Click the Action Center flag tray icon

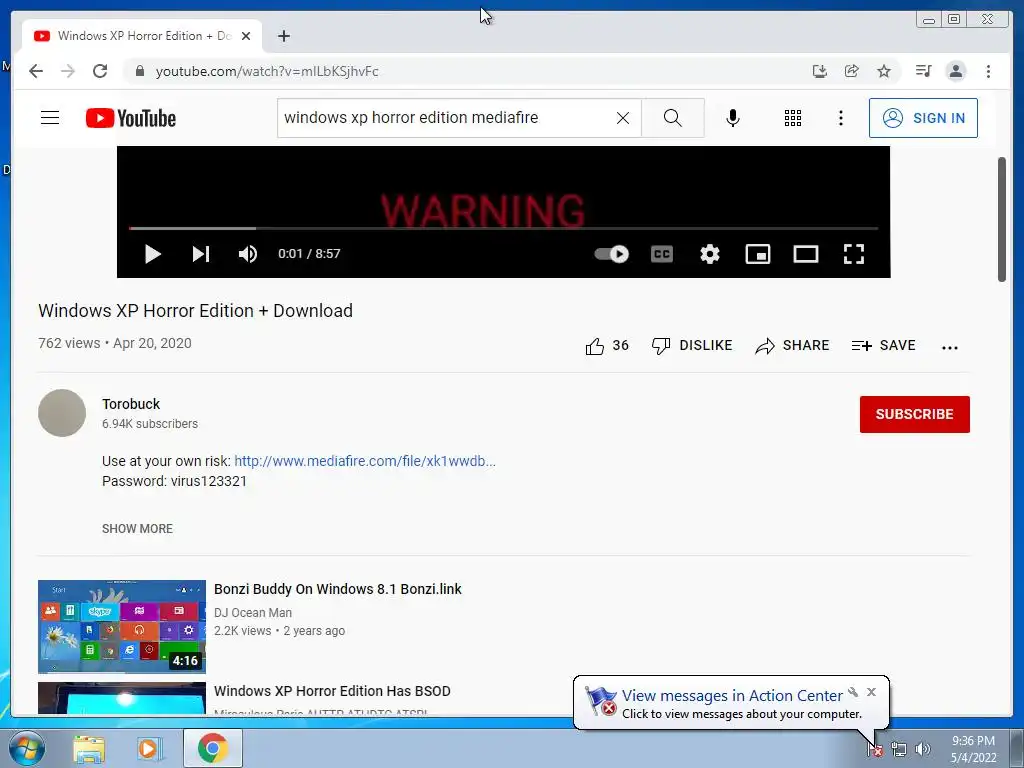[874, 750]
